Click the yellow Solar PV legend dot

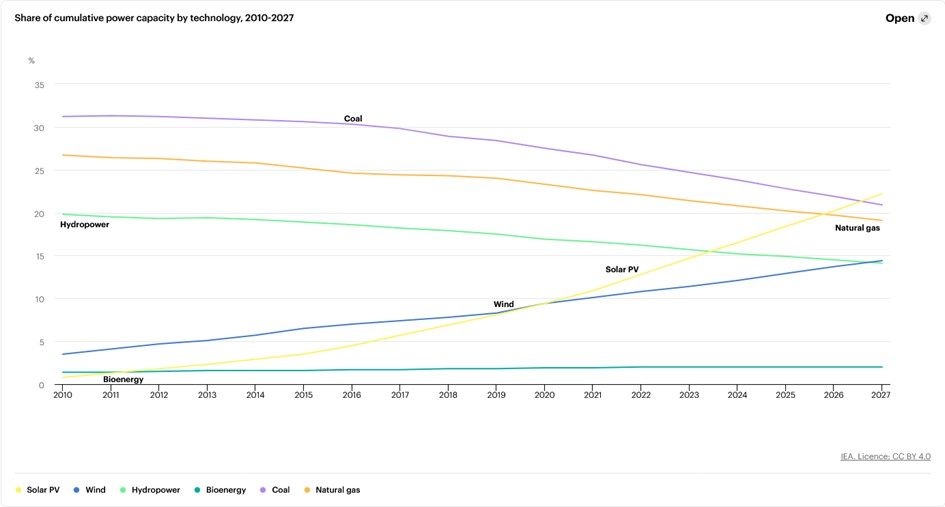coord(19,490)
